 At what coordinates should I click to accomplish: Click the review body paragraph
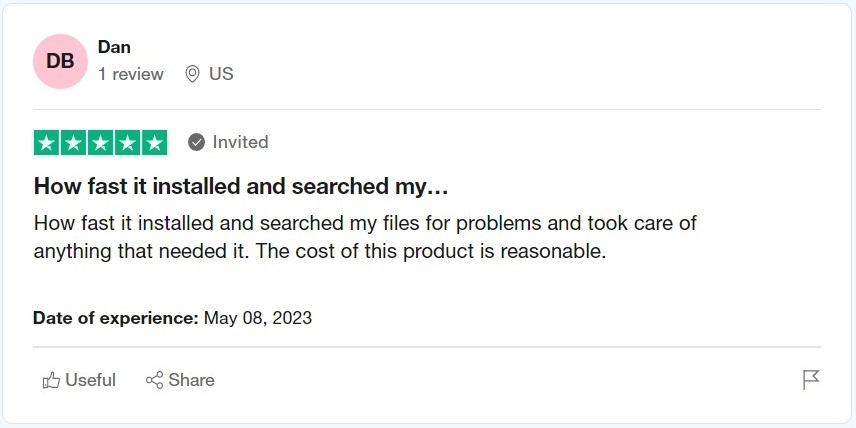click(x=365, y=237)
